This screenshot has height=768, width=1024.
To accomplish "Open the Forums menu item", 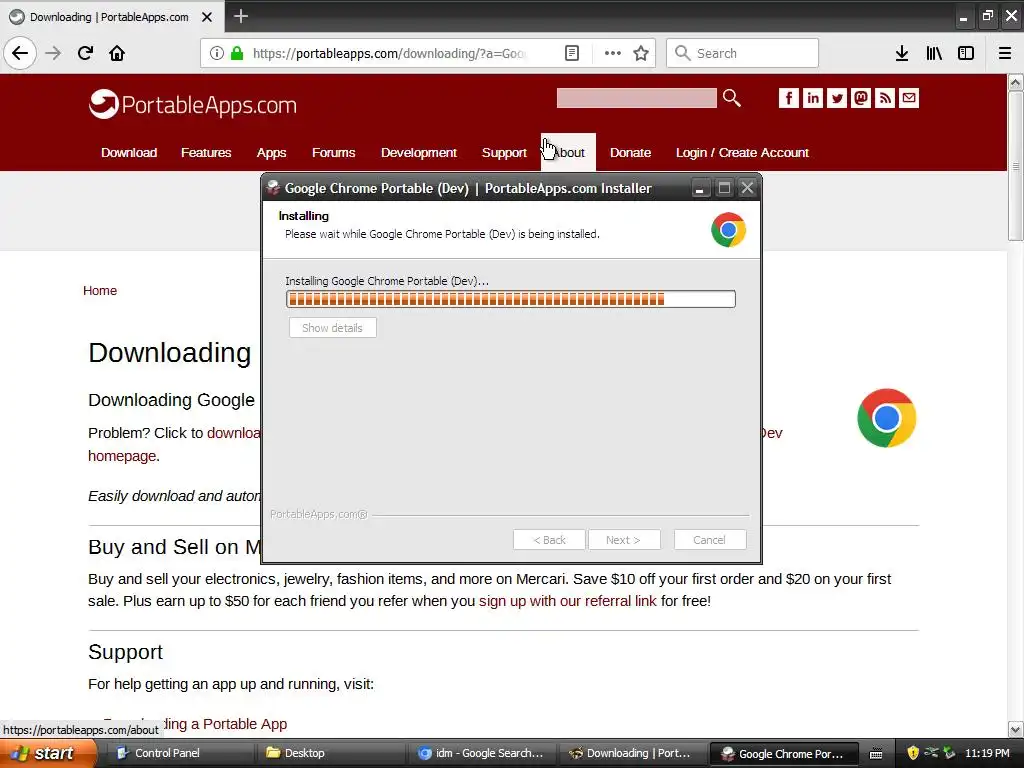I will (x=333, y=152).
